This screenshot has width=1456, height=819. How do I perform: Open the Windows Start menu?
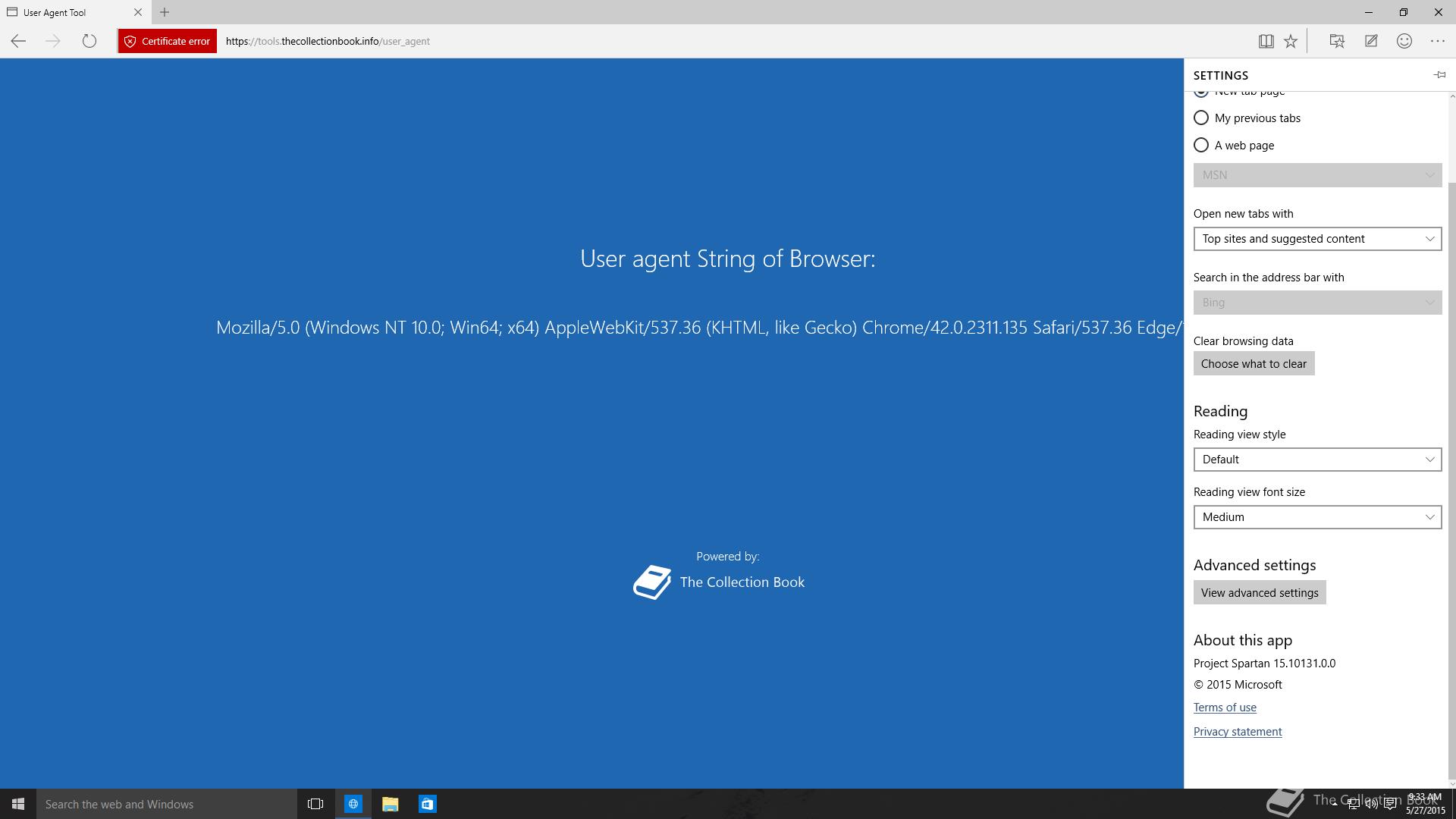(18, 804)
